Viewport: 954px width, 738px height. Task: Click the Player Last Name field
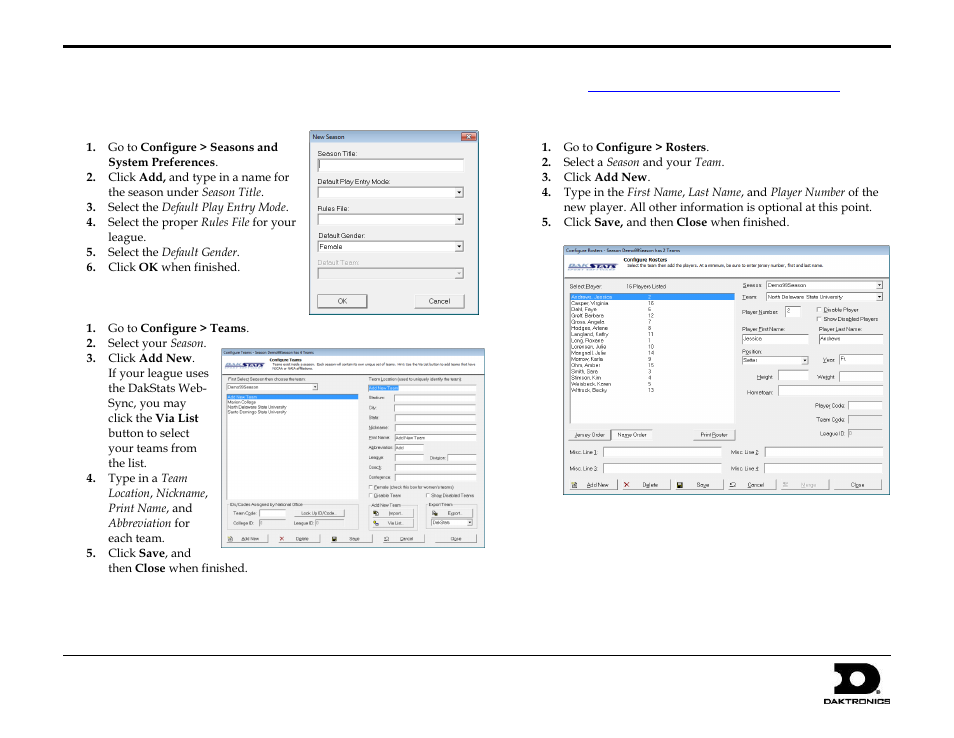(x=851, y=339)
